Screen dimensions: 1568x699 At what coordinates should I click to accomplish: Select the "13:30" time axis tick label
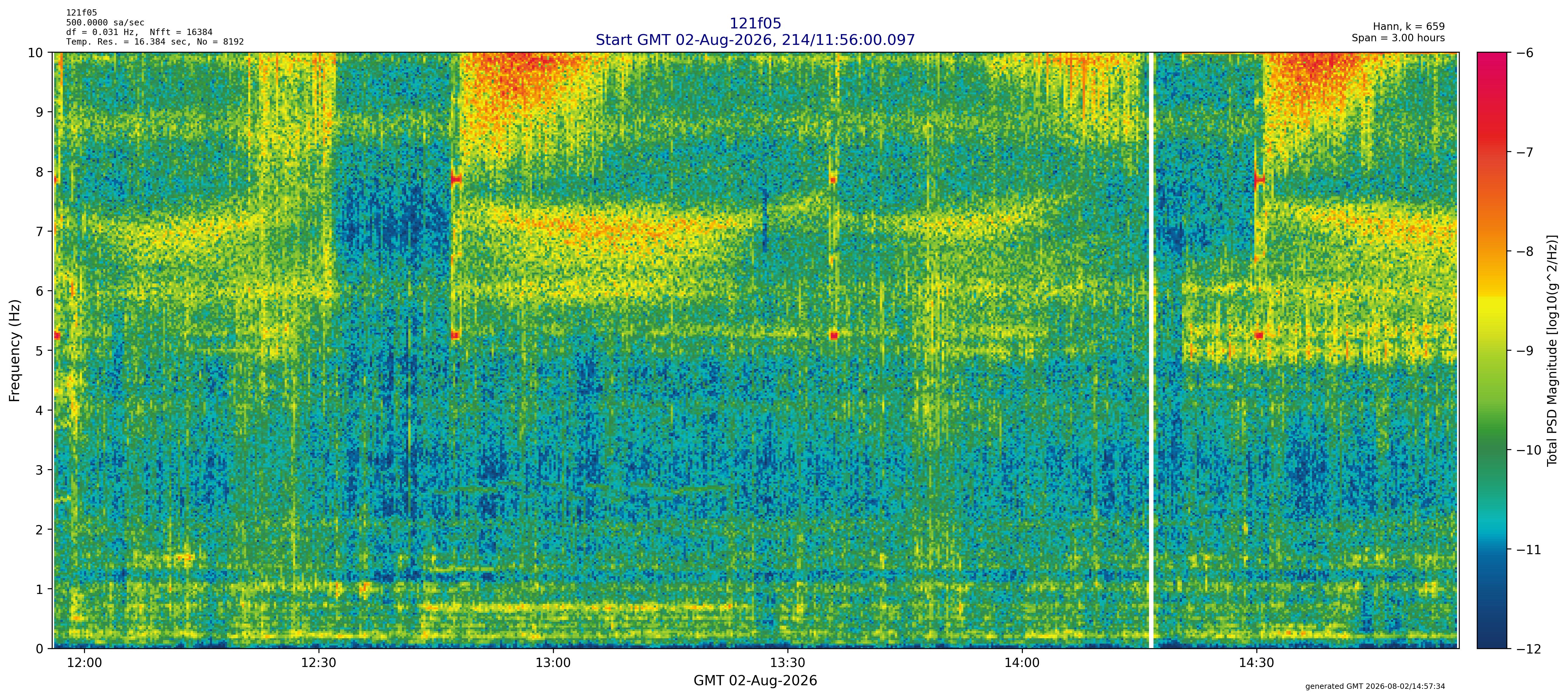tap(788, 662)
